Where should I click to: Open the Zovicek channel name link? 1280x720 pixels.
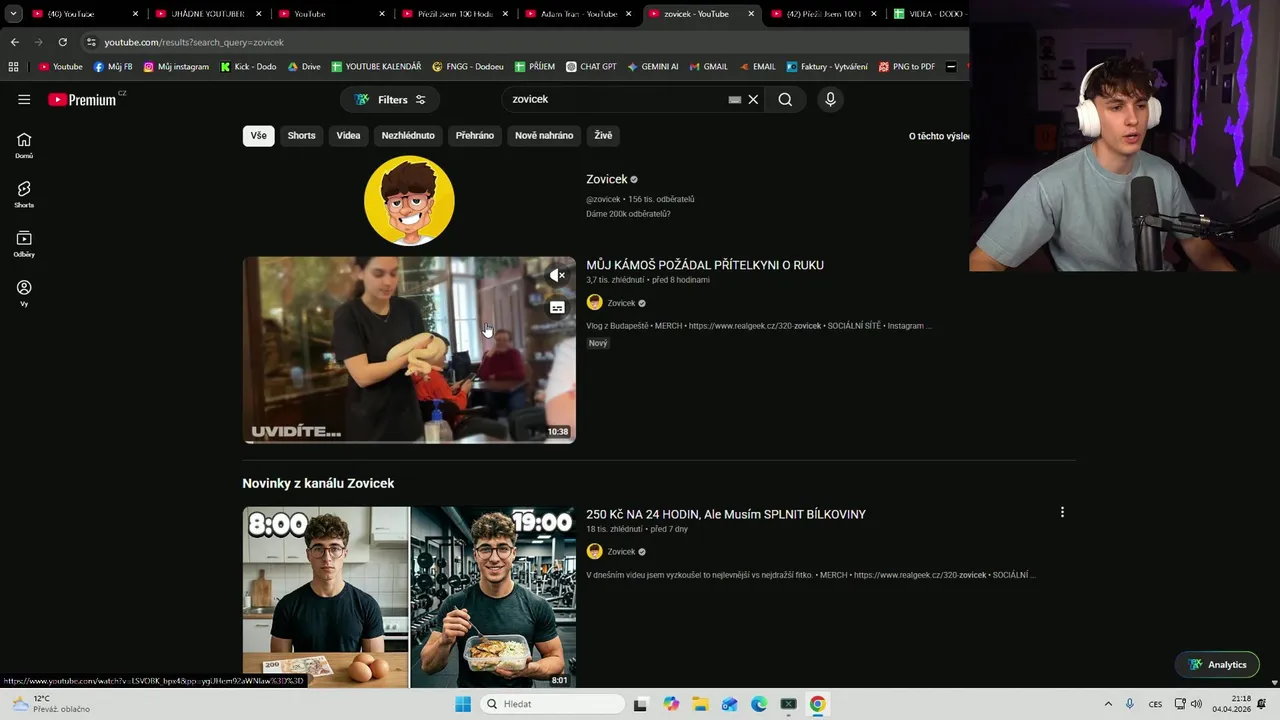click(606, 179)
